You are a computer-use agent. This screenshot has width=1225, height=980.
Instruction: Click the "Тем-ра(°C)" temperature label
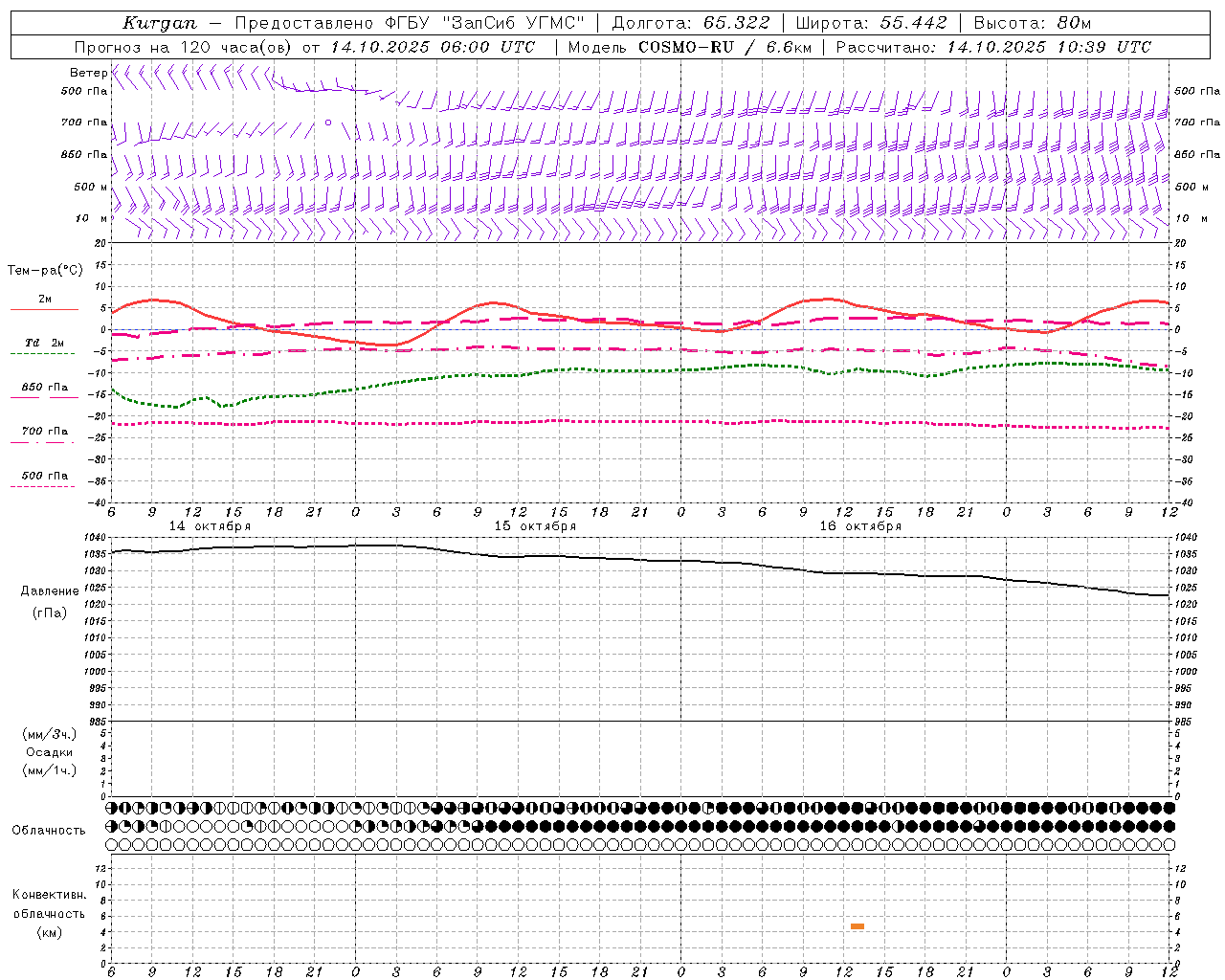tap(45, 271)
